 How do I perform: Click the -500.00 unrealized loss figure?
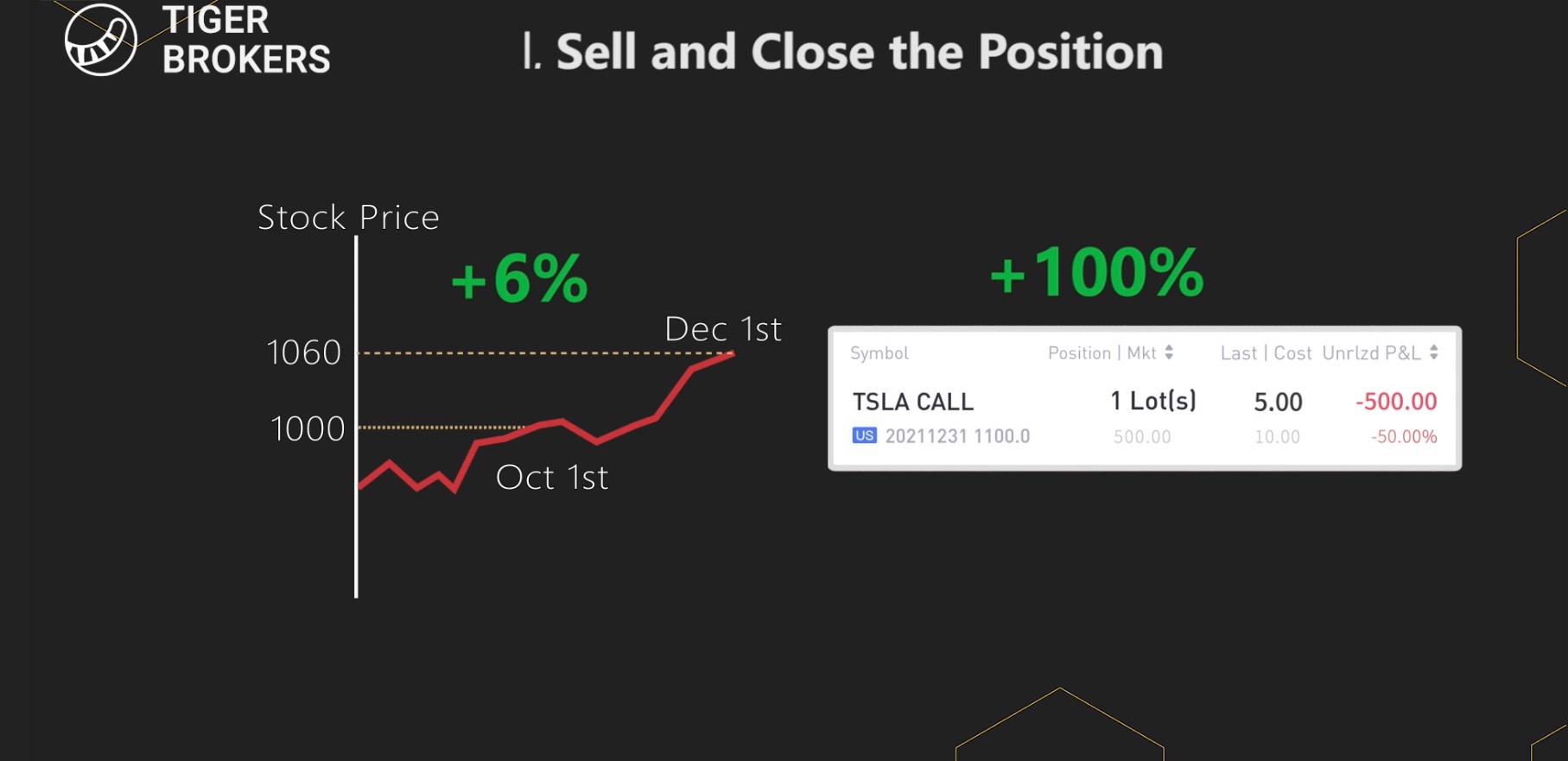[x=1396, y=402]
